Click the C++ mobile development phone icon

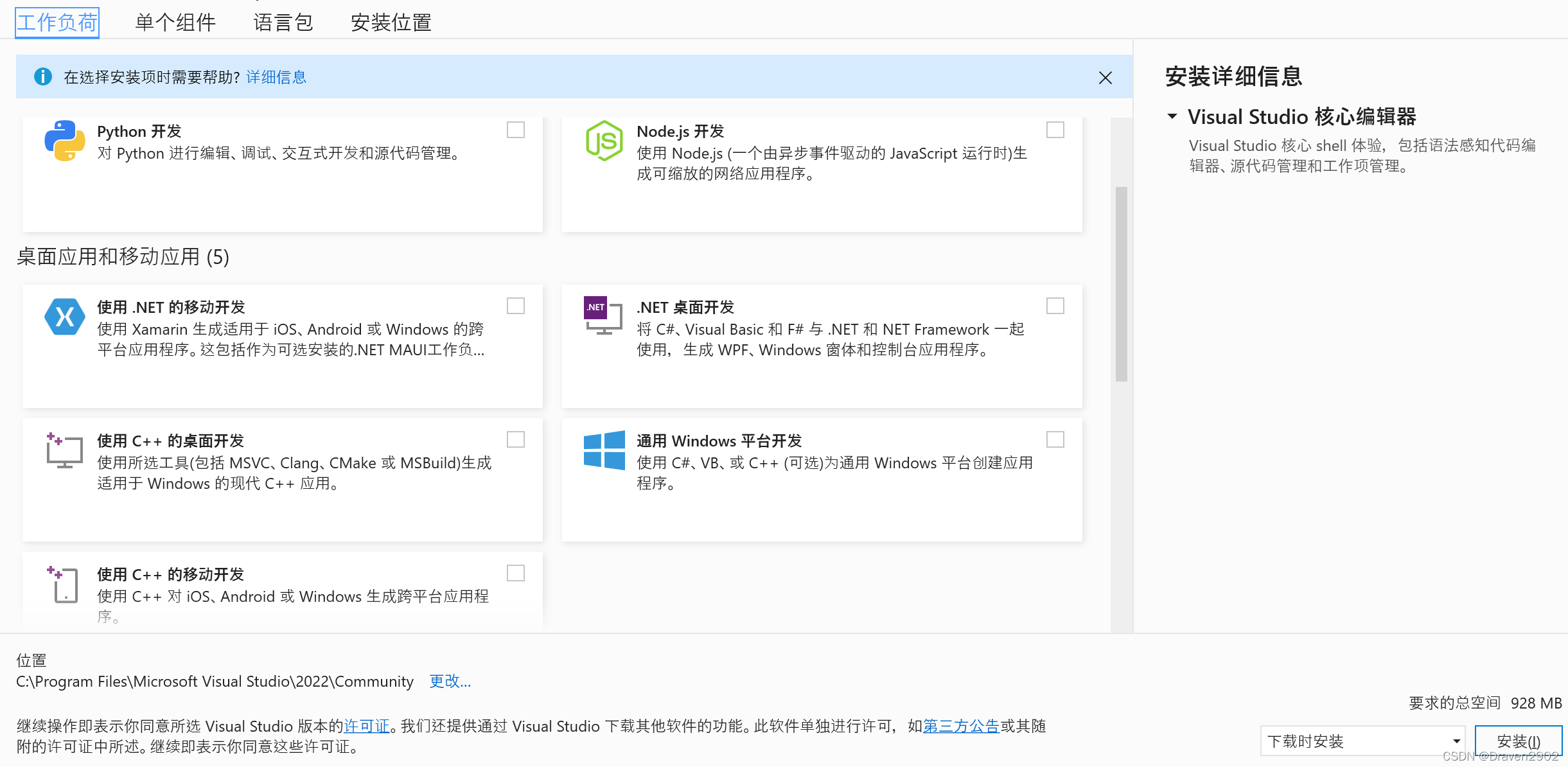63,584
